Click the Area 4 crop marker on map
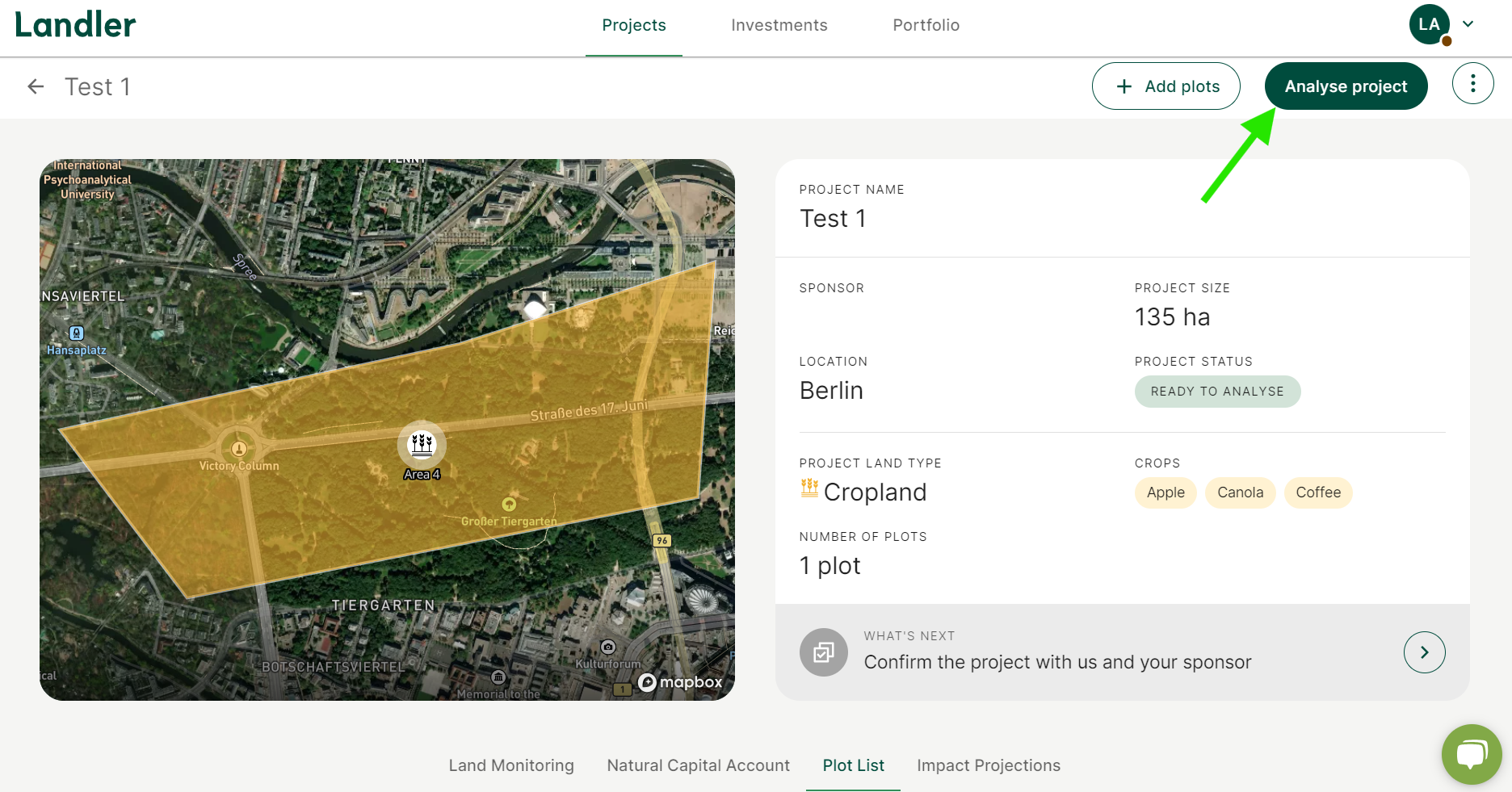This screenshot has width=1512, height=792. (x=422, y=445)
